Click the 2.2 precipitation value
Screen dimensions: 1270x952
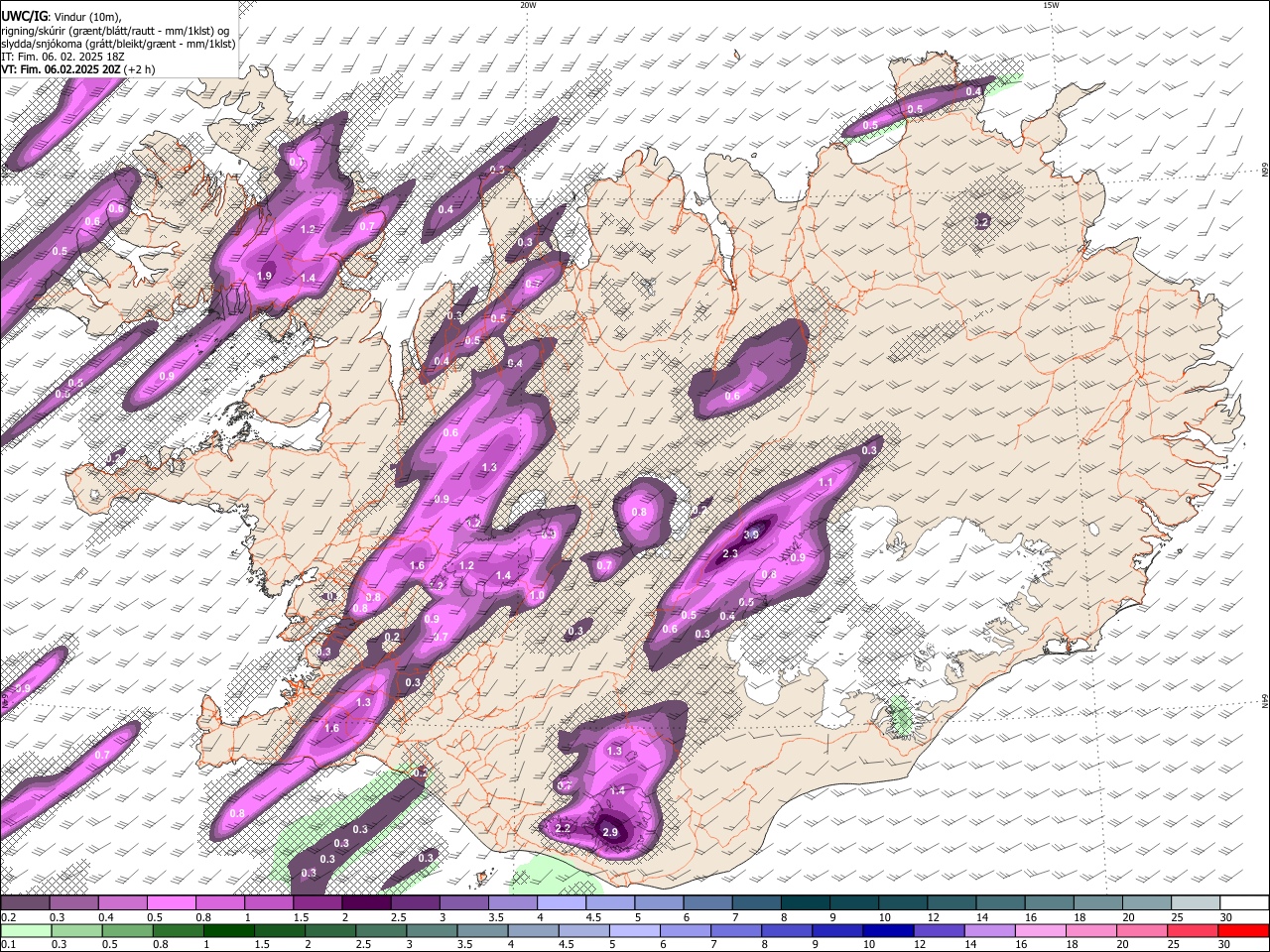click(x=563, y=828)
